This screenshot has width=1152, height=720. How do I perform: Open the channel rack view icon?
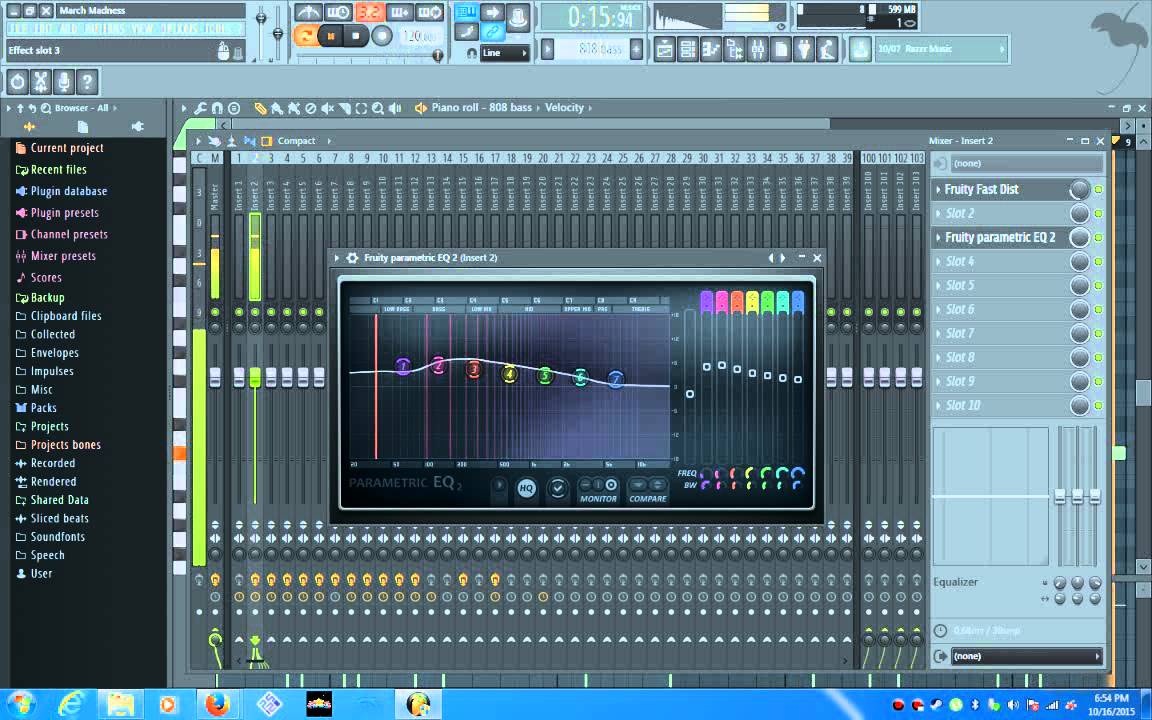688,49
